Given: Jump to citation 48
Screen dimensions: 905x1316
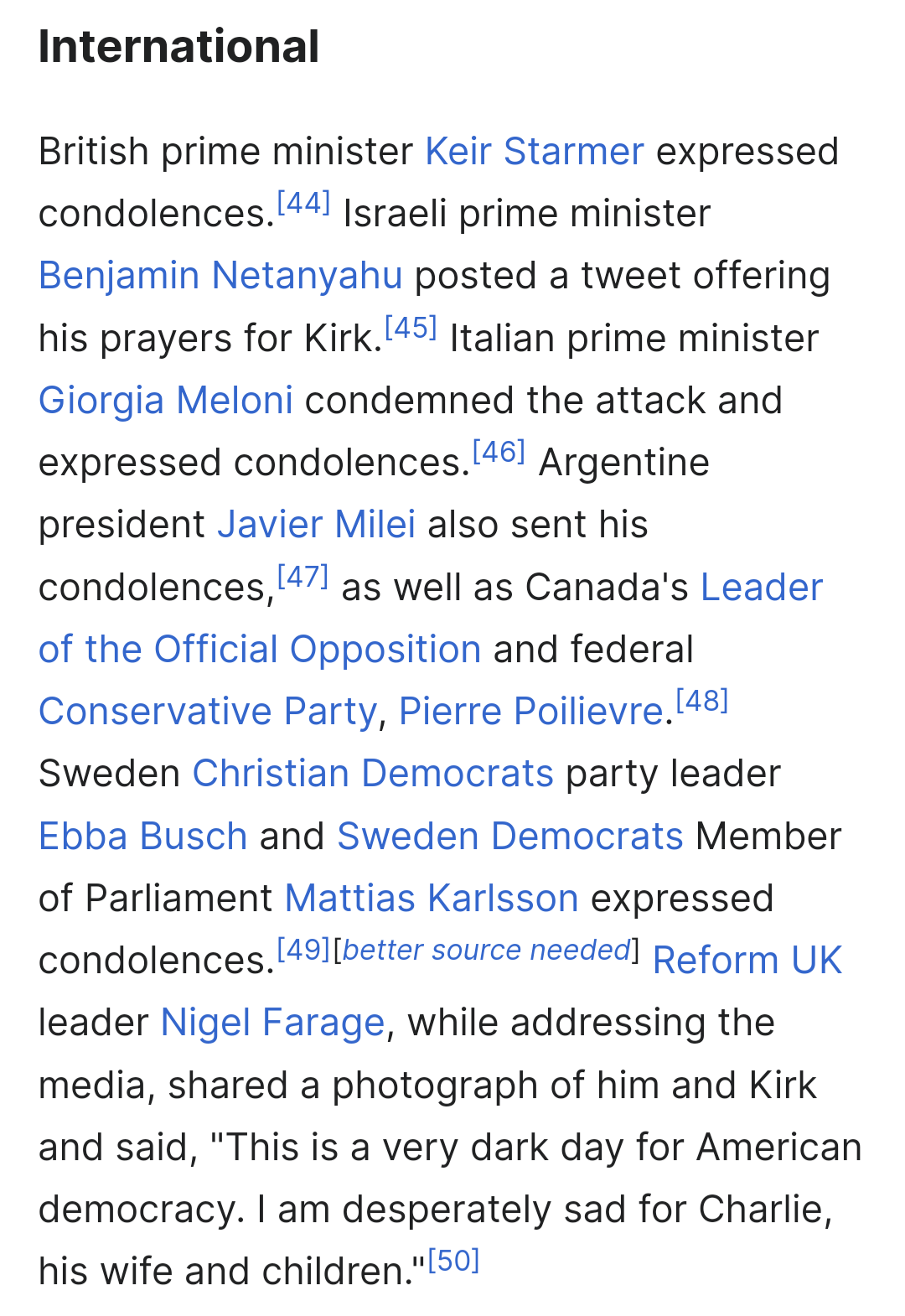Looking at the screenshot, I should [x=702, y=700].
